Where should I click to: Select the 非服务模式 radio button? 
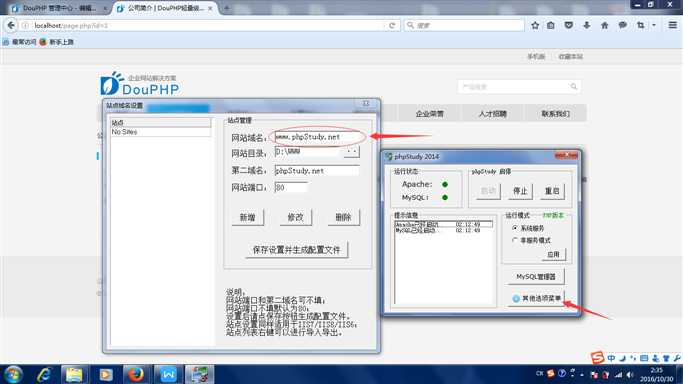(515, 240)
